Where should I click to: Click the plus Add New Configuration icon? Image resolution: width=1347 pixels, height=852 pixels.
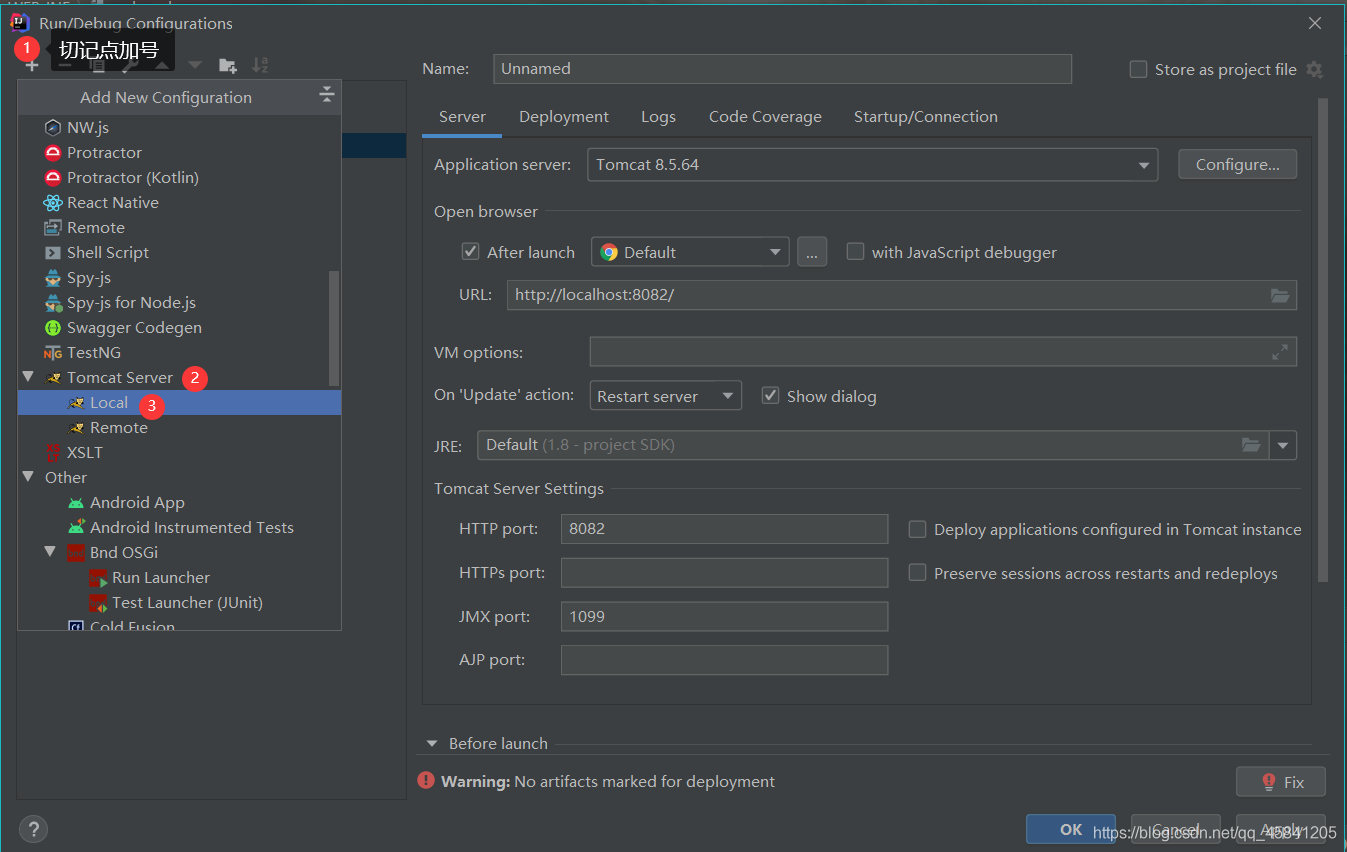[32, 66]
